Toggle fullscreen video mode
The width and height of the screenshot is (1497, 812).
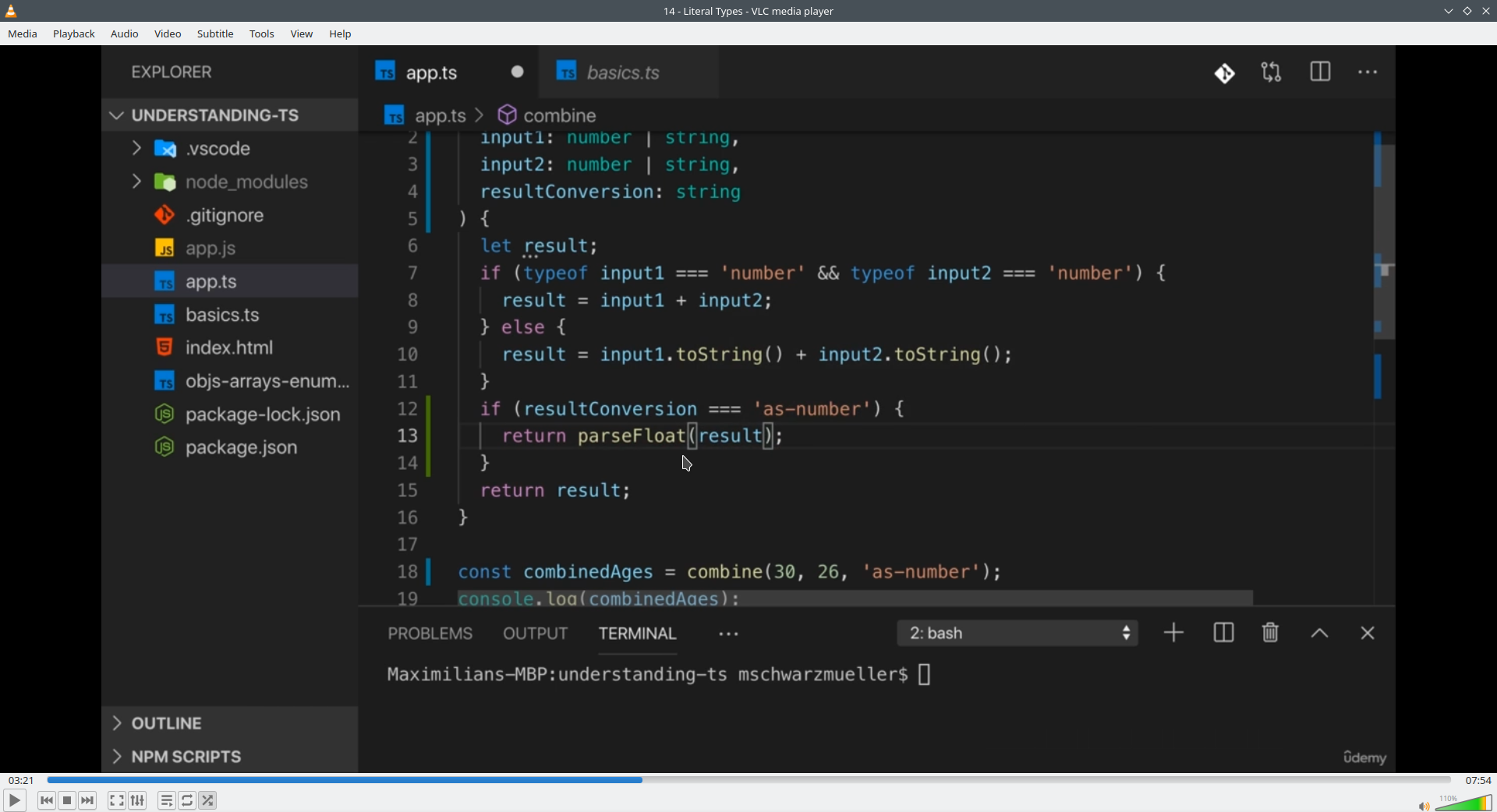pos(116,800)
